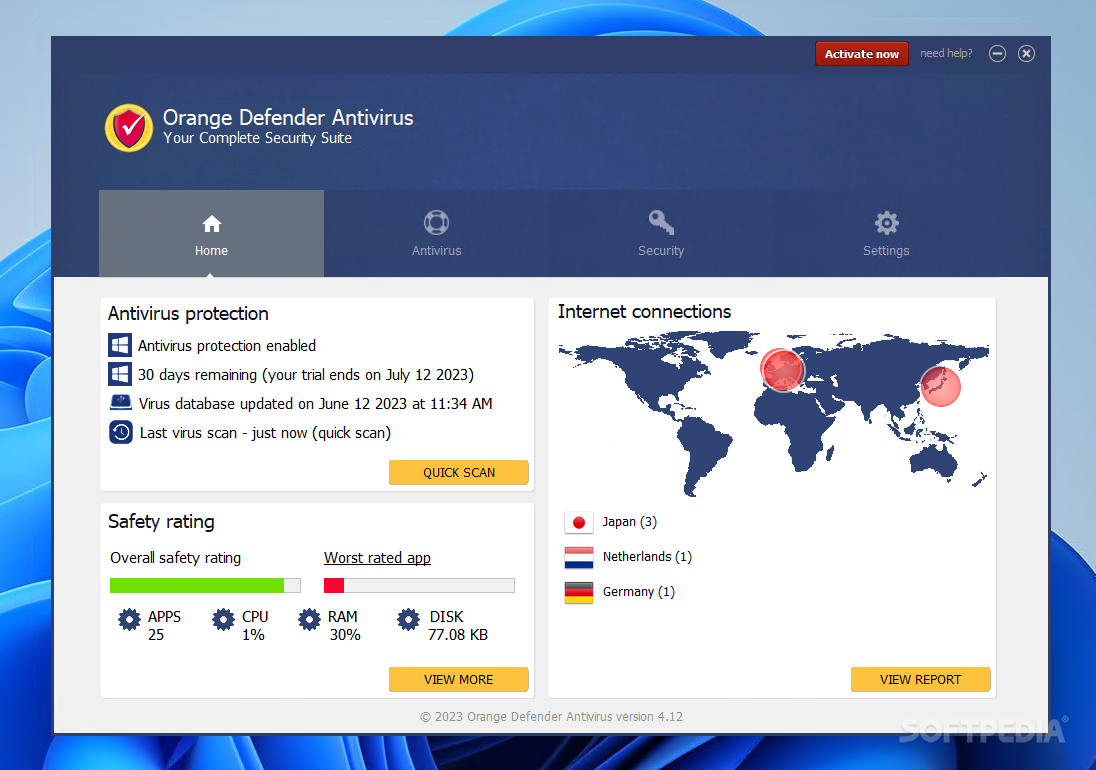Image resolution: width=1096 pixels, height=770 pixels.
Task: Click the virus database laptop icon
Action: coord(121,402)
